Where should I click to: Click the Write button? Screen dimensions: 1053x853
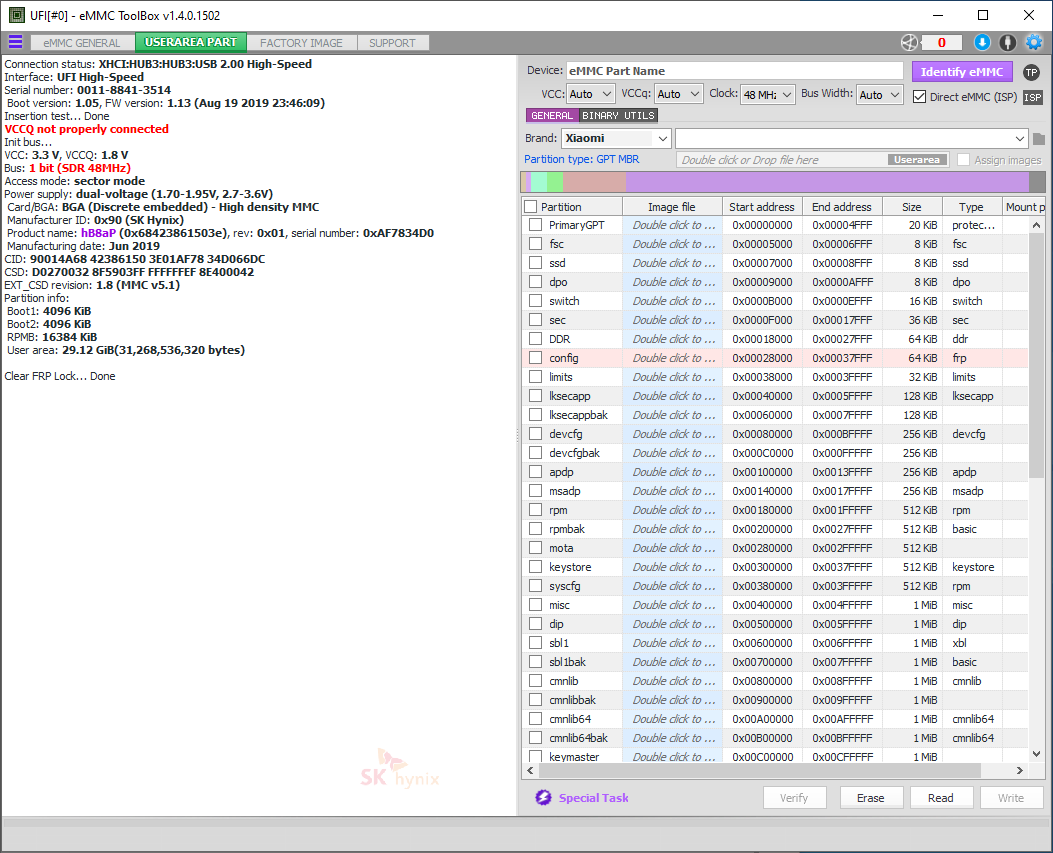click(1011, 798)
